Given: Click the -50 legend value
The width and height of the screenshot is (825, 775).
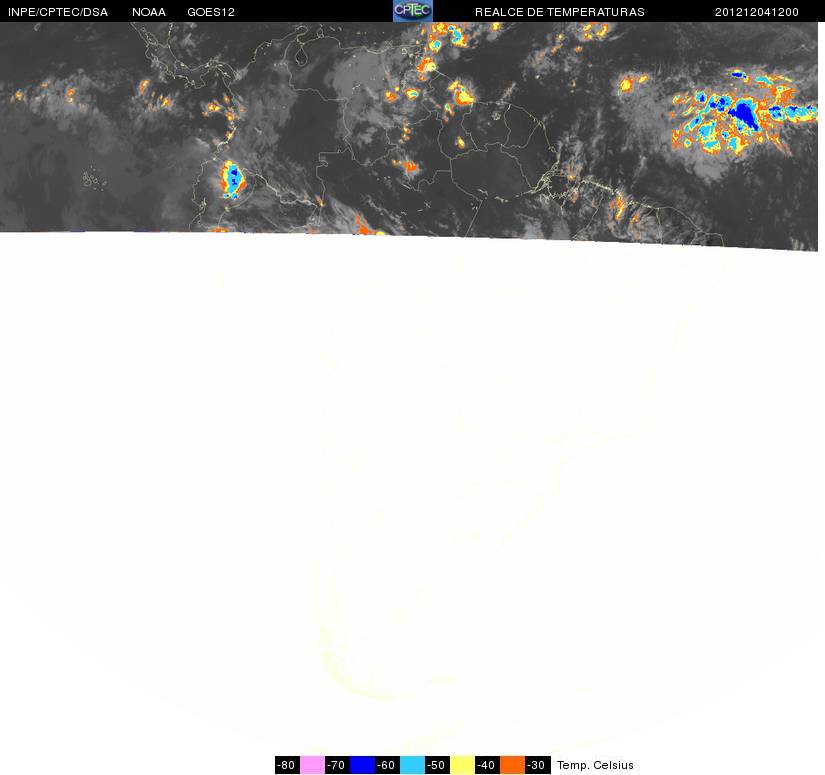Looking at the screenshot, I should [x=437, y=765].
